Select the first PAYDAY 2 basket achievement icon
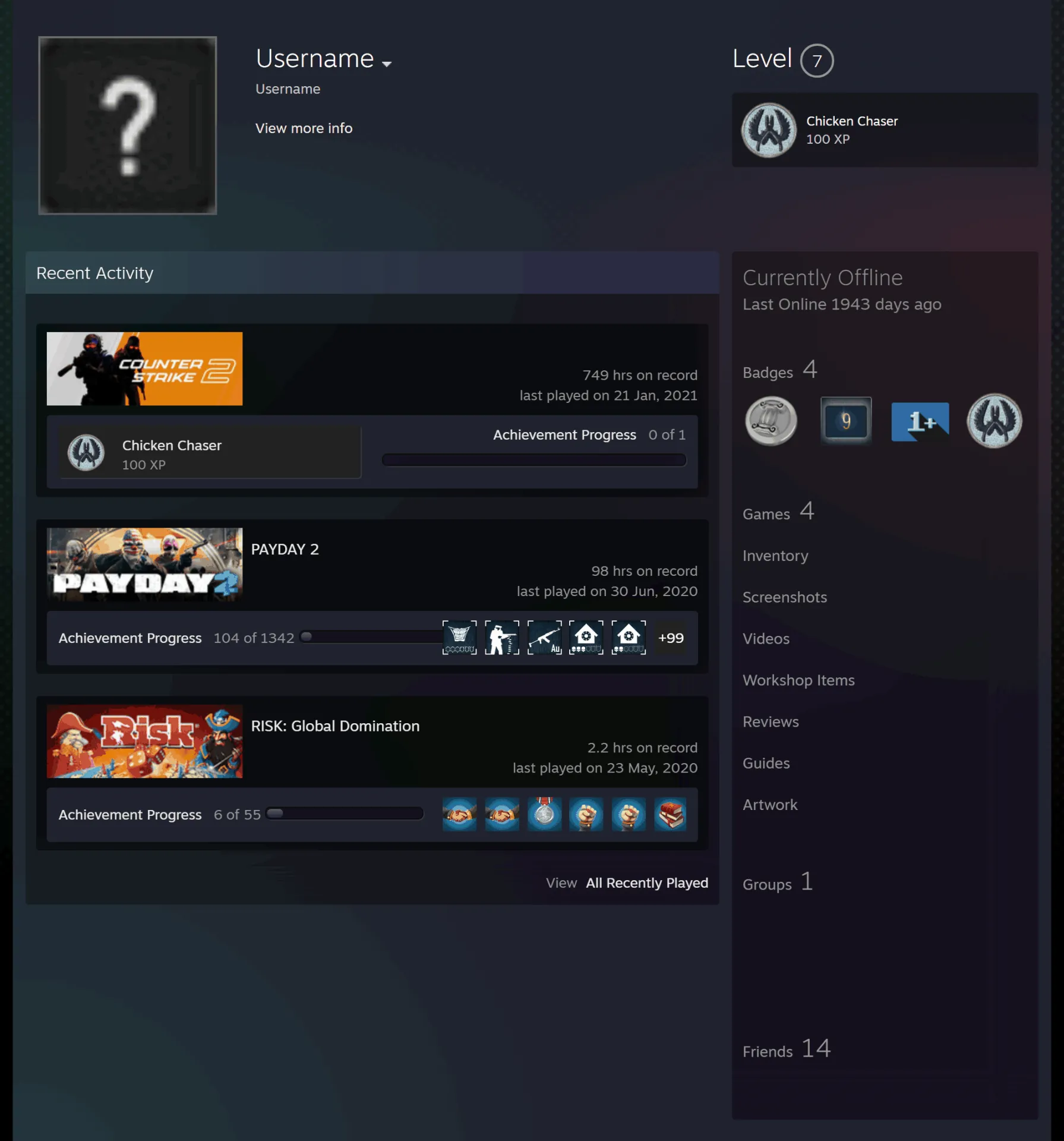 459,638
